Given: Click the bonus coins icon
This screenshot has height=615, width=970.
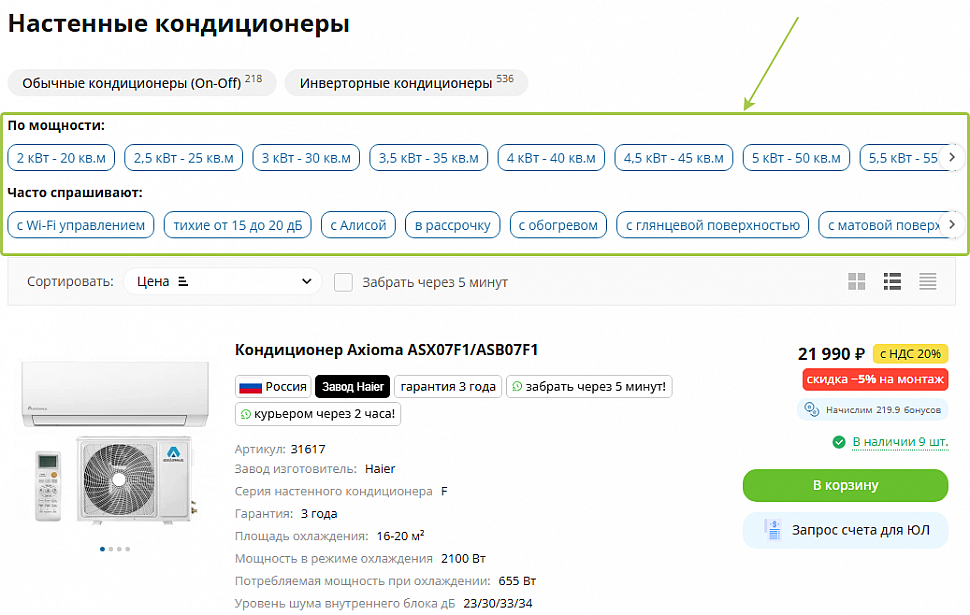Looking at the screenshot, I should [811, 409].
